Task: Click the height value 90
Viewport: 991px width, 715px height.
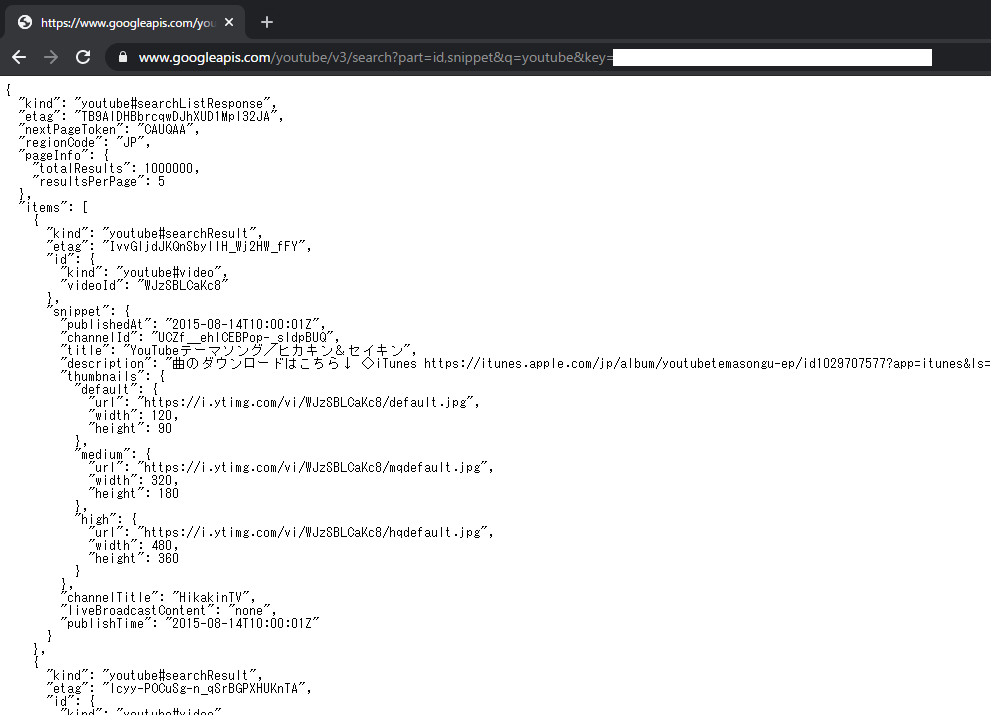Action: tap(165, 429)
